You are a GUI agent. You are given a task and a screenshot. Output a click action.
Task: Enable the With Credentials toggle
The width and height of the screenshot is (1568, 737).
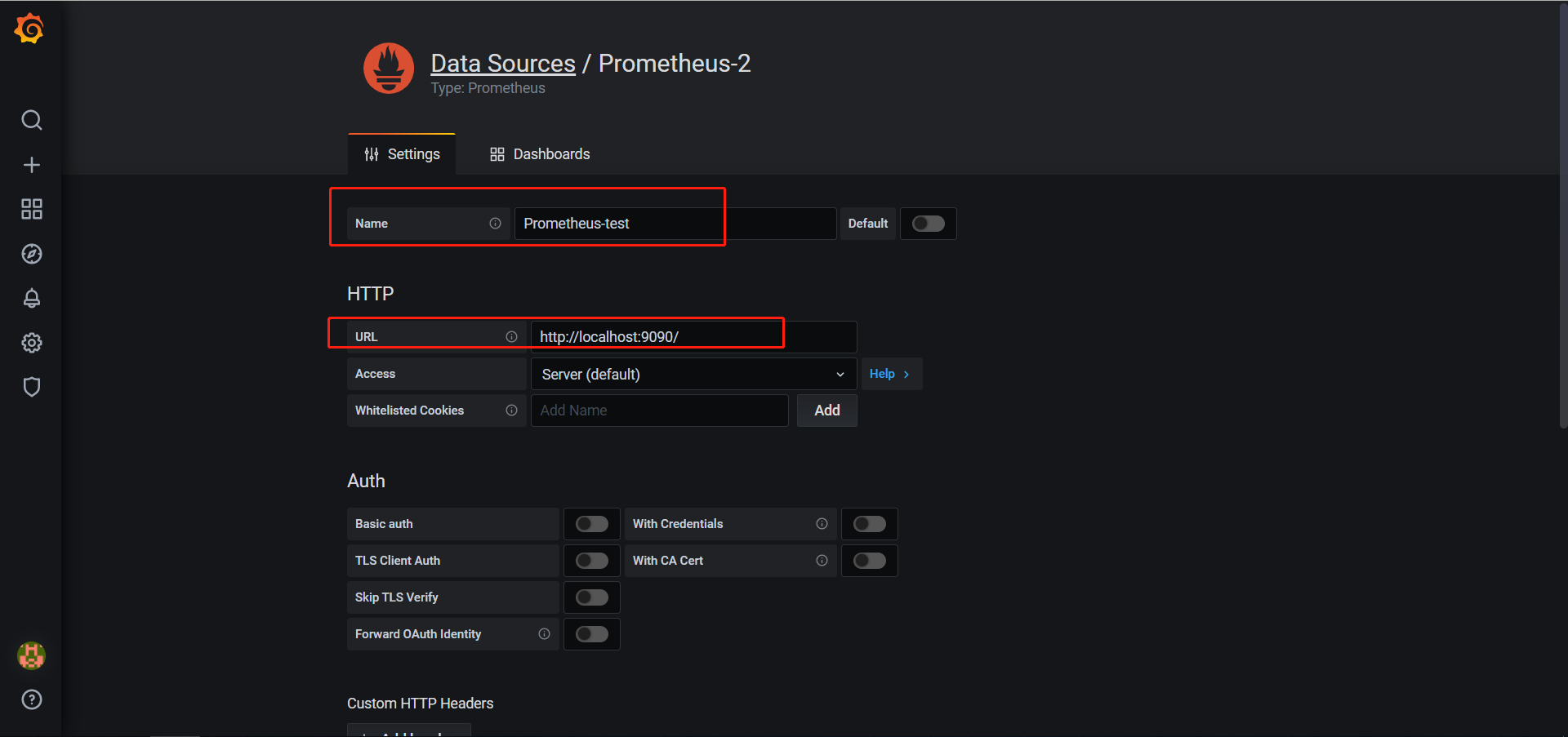click(x=869, y=523)
